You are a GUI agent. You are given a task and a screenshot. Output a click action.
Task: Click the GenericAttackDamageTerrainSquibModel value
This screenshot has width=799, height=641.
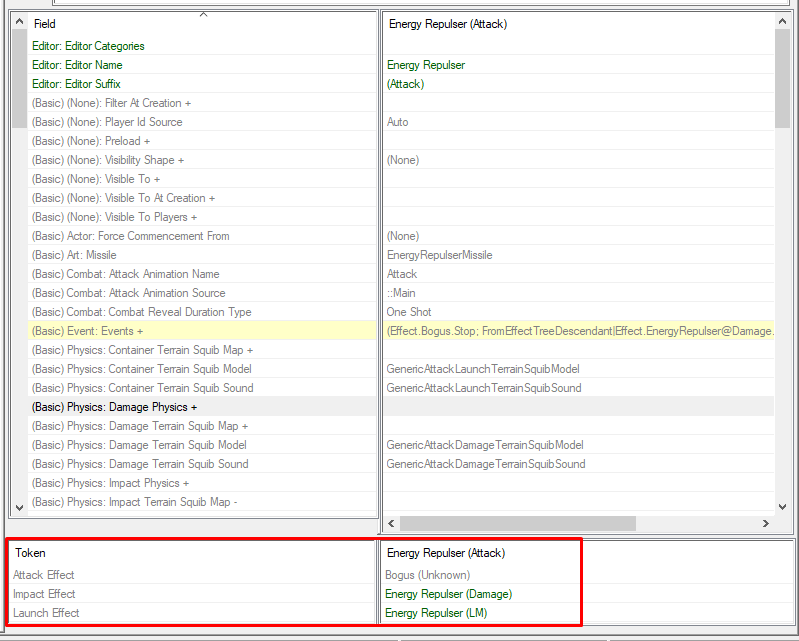[485, 445]
